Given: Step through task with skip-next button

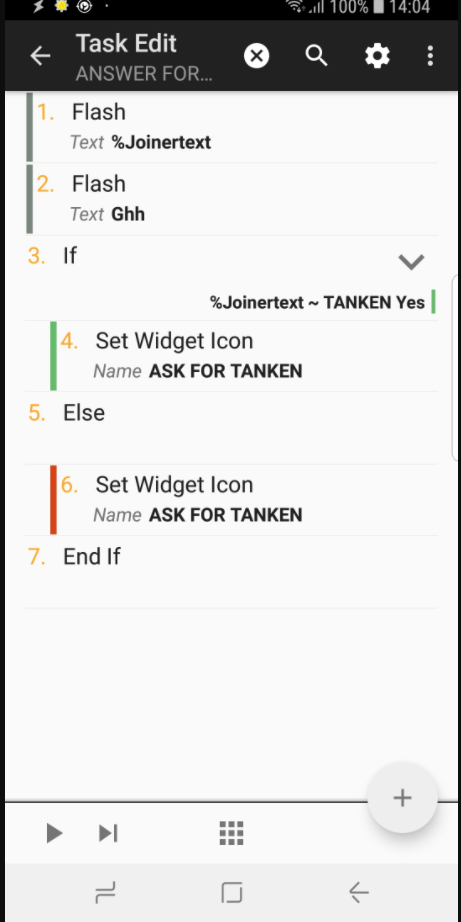Looking at the screenshot, I should click(108, 833).
